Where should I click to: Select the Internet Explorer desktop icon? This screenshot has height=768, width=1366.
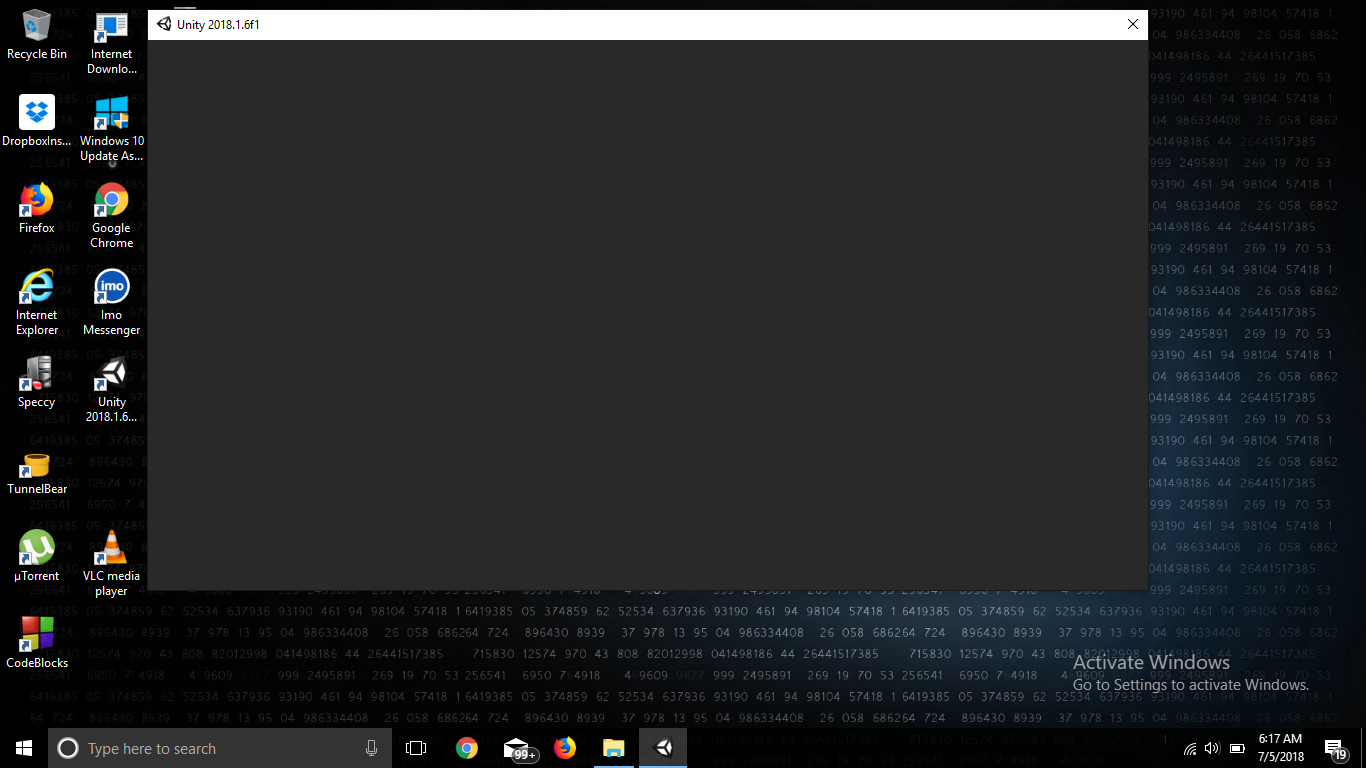pyautogui.click(x=37, y=302)
